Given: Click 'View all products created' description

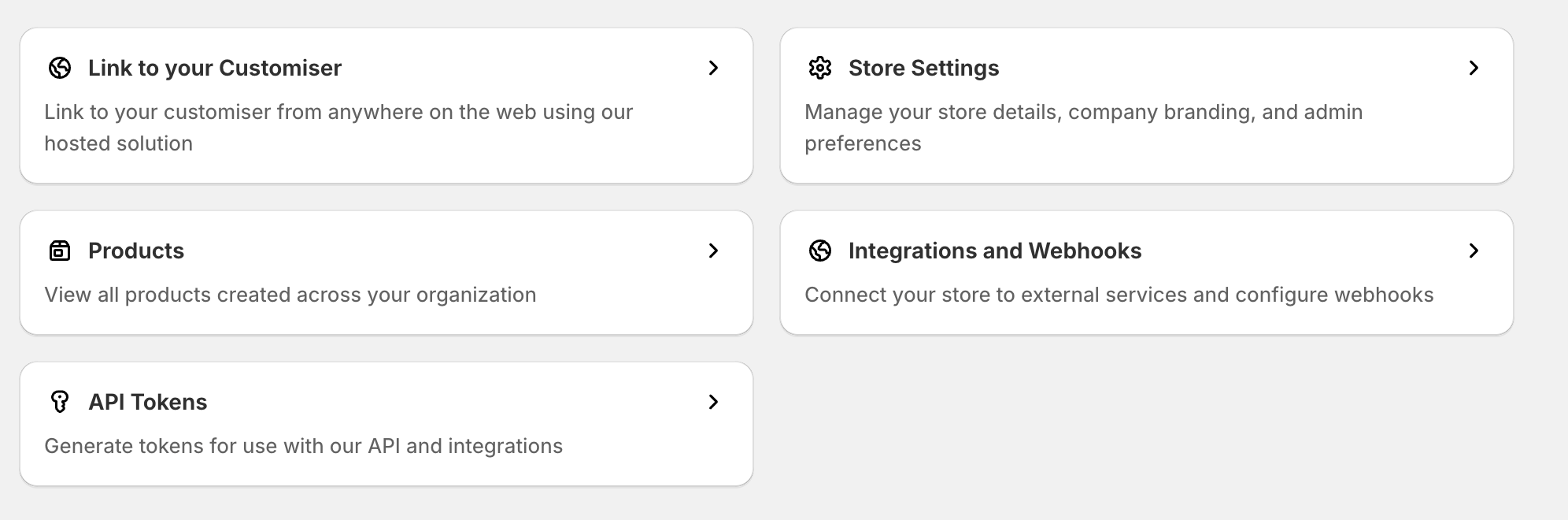Looking at the screenshot, I should tap(290, 295).
